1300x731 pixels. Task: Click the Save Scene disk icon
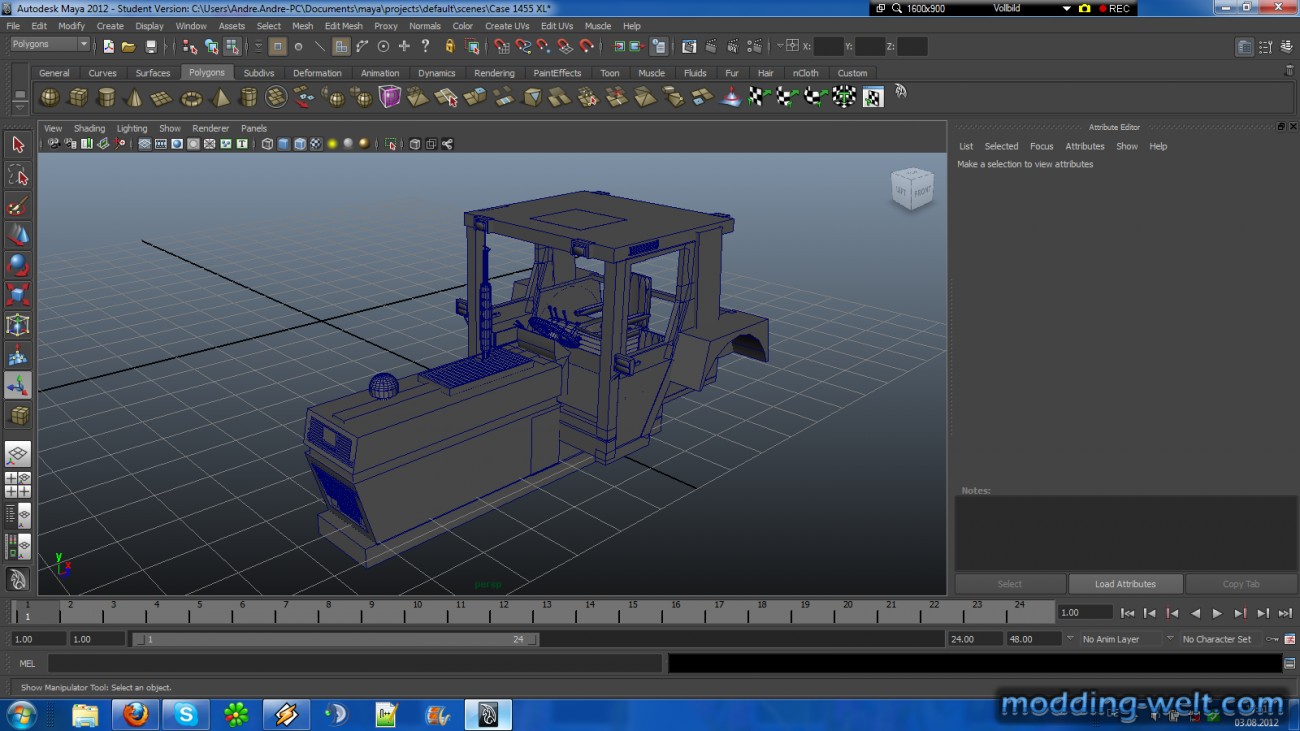151,46
